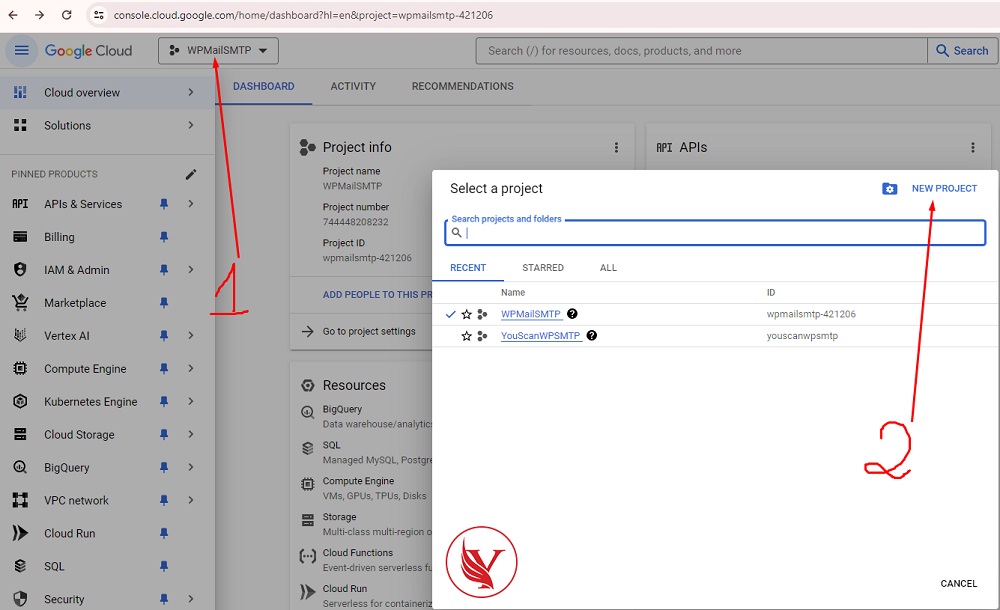Image resolution: width=1000 pixels, height=610 pixels.
Task: Open Project info card options menu
Action: pos(616,147)
